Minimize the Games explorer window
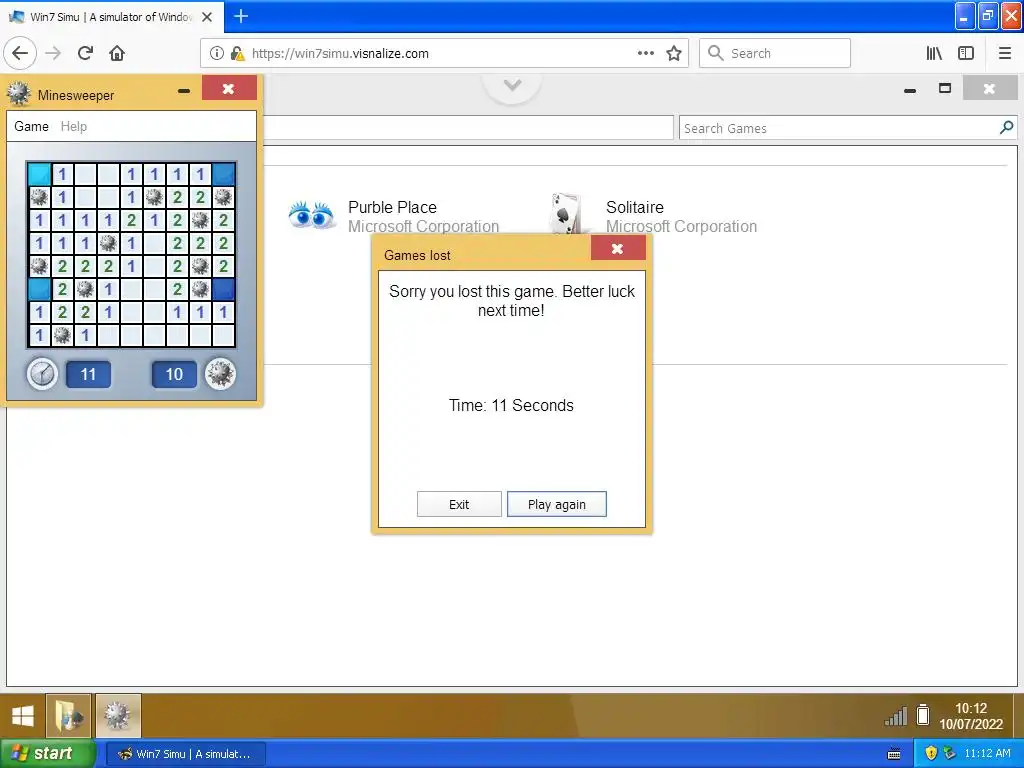Image resolution: width=1024 pixels, height=768 pixels. point(910,90)
